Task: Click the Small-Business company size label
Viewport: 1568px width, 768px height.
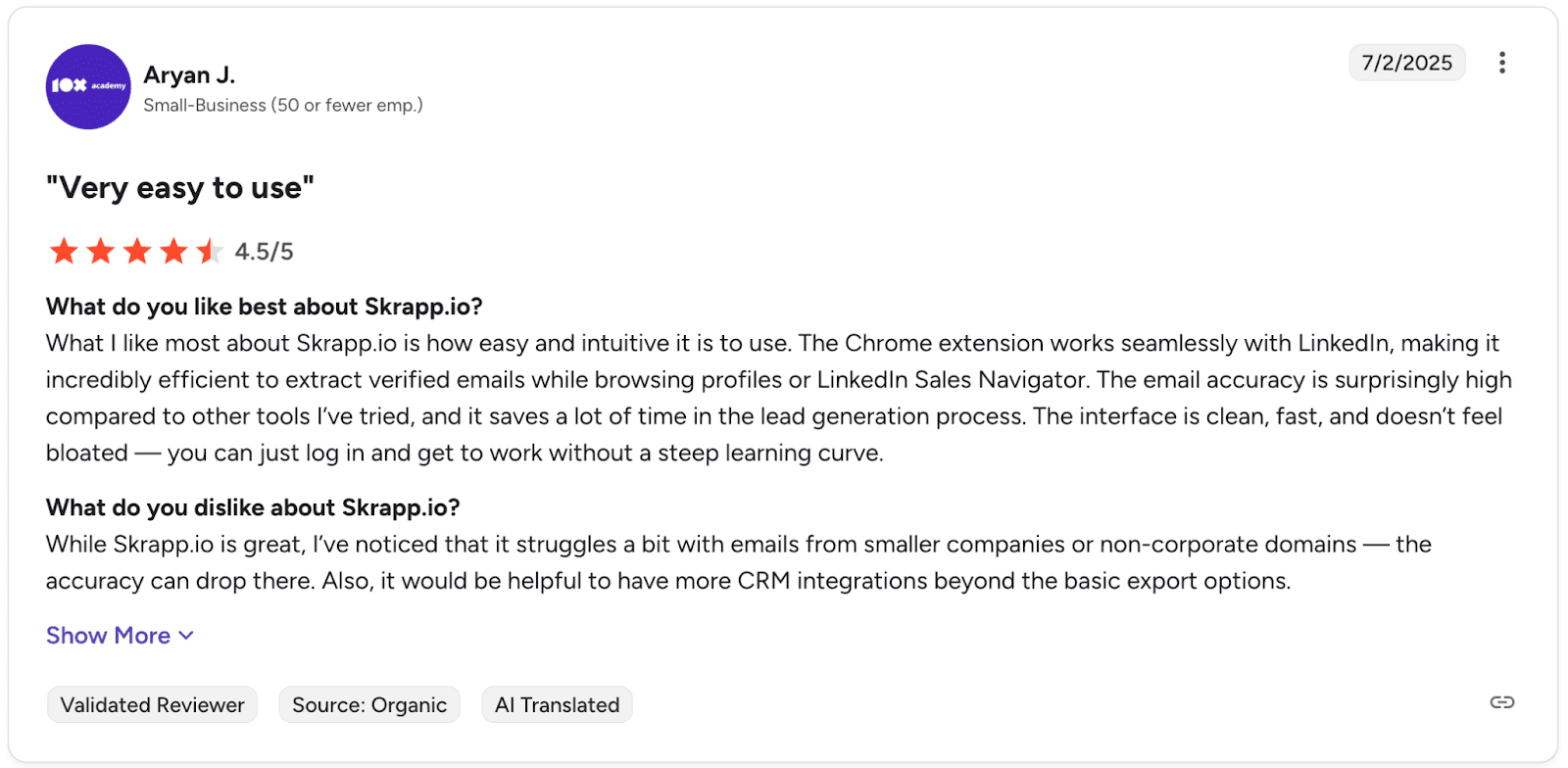Action: click(x=283, y=105)
